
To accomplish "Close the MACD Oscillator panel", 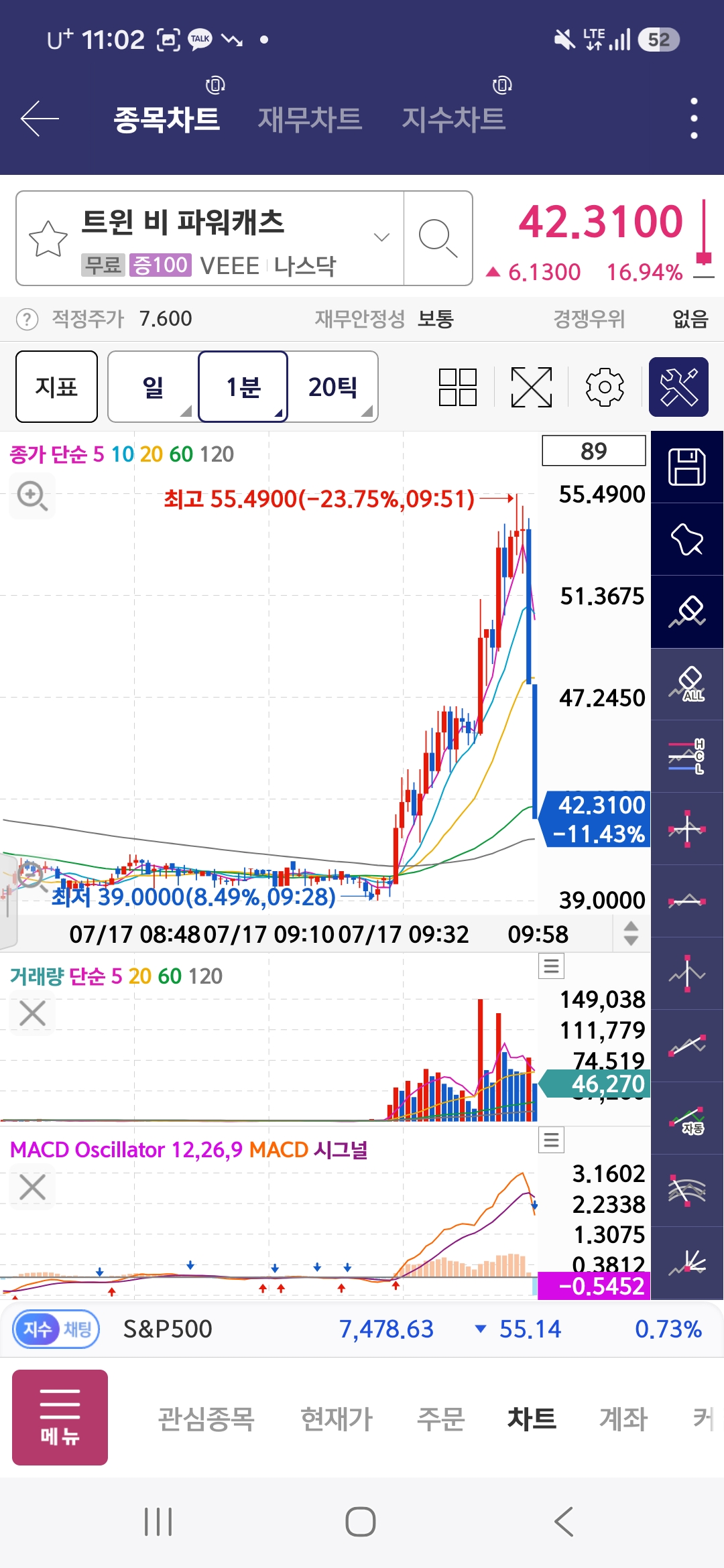I will click(x=32, y=1187).
